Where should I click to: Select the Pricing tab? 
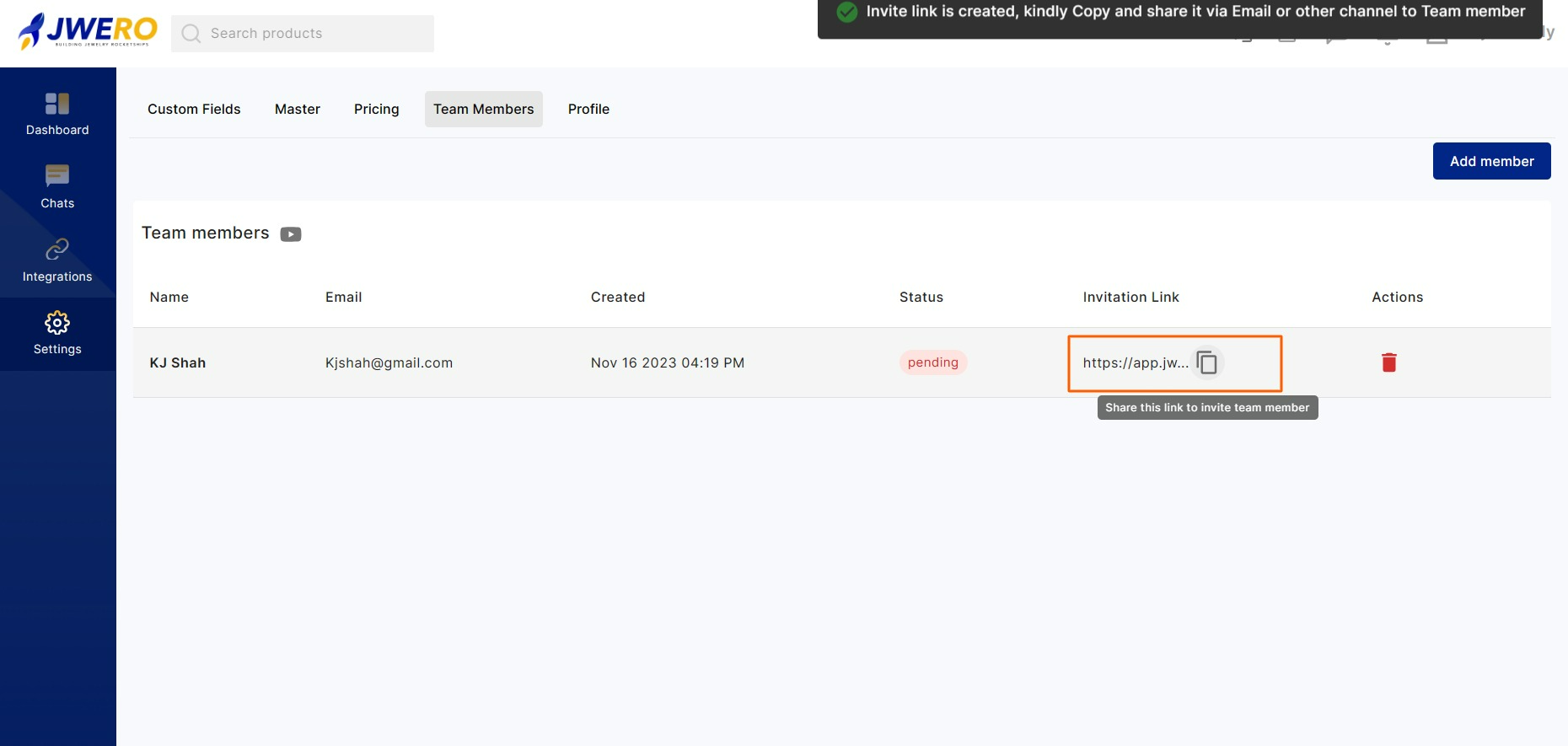(x=376, y=110)
